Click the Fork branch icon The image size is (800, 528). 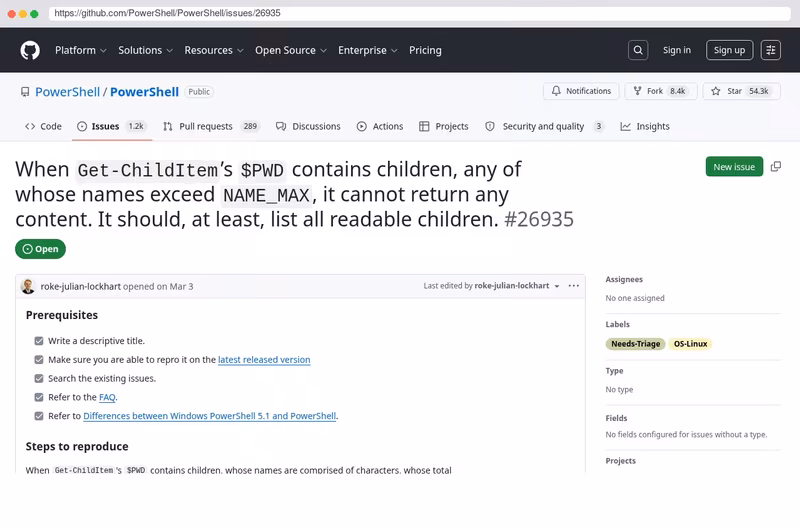coord(637,91)
